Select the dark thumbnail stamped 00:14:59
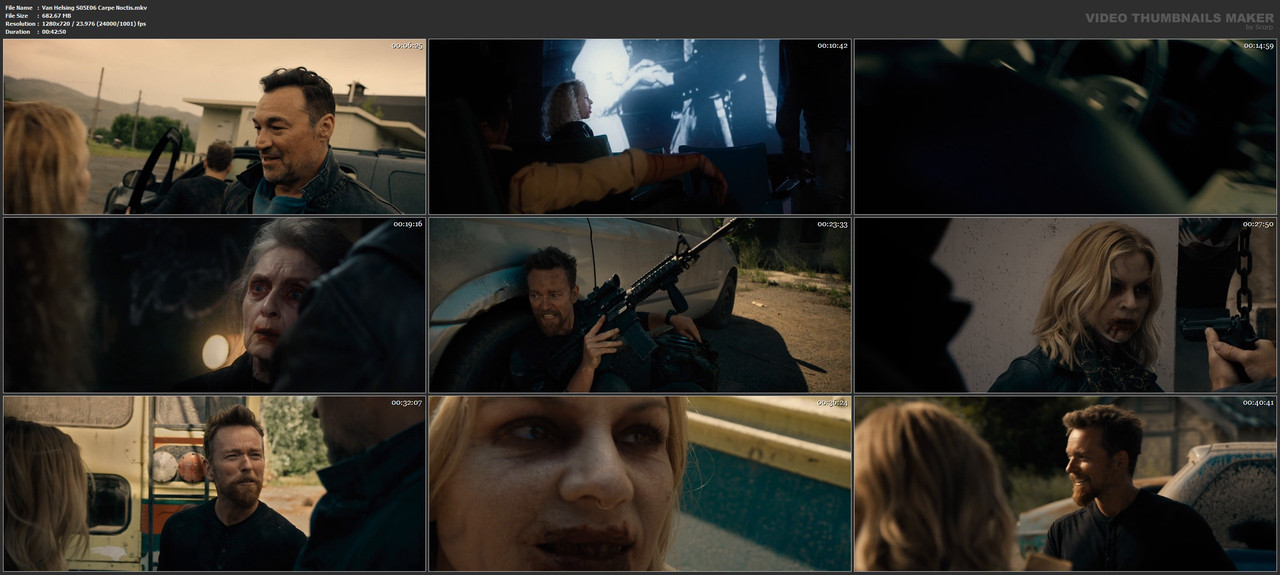 [x=1065, y=127]
